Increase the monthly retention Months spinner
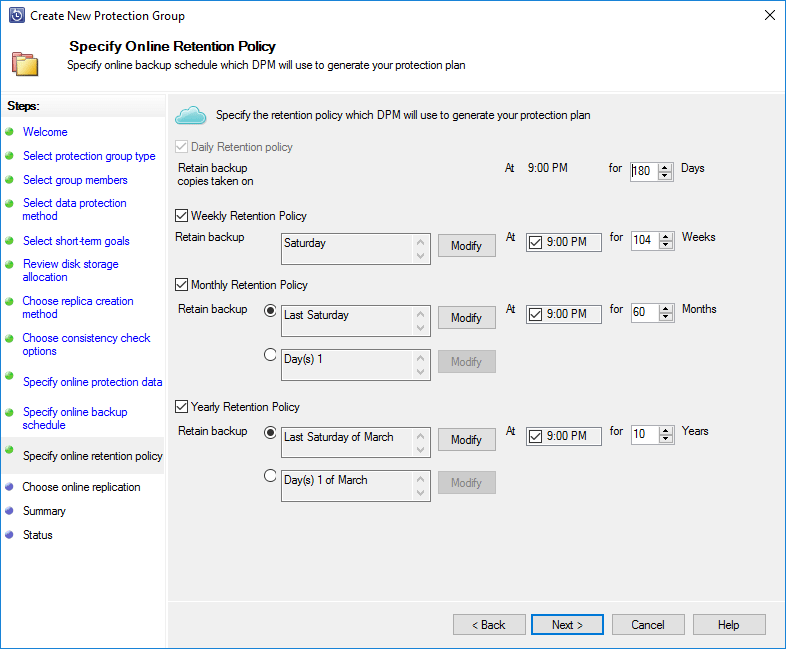 point(666,308)
